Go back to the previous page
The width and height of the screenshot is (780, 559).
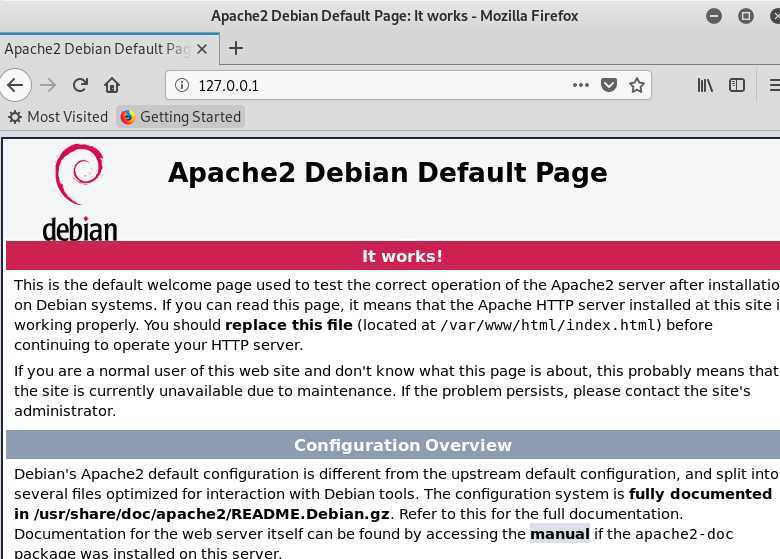point(15,86)
